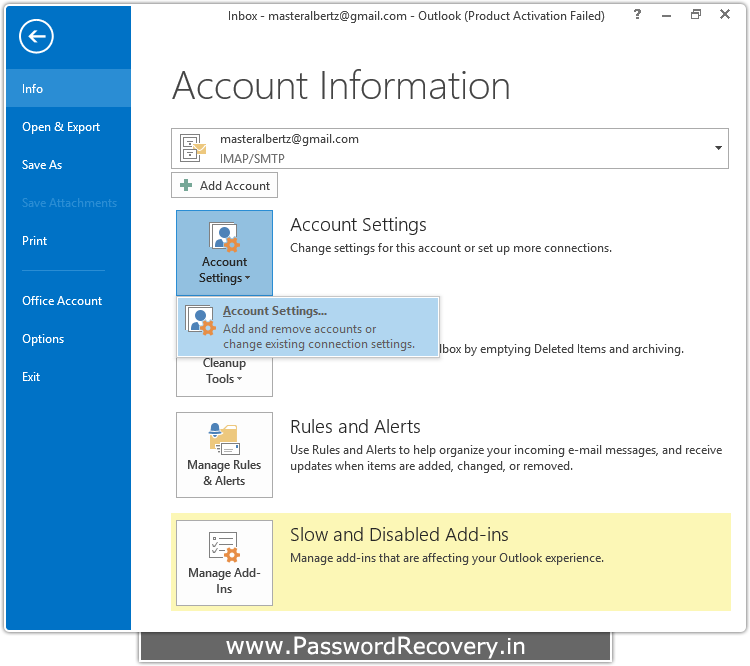Open Help via the question mark icon
750x666 pixels.
[x=637, y=15]
